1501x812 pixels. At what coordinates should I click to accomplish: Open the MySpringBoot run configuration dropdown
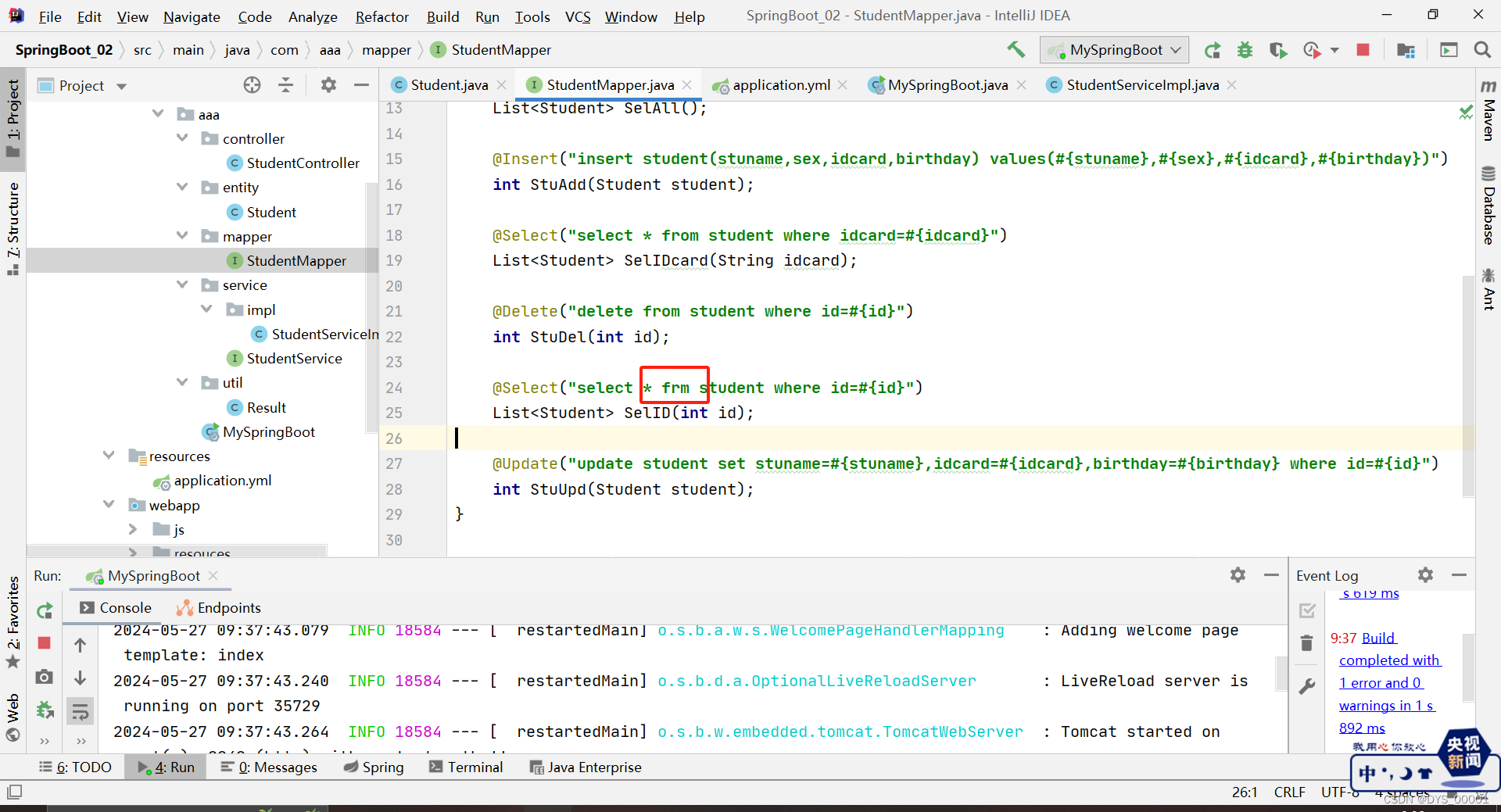click(x=1115, y=50)
